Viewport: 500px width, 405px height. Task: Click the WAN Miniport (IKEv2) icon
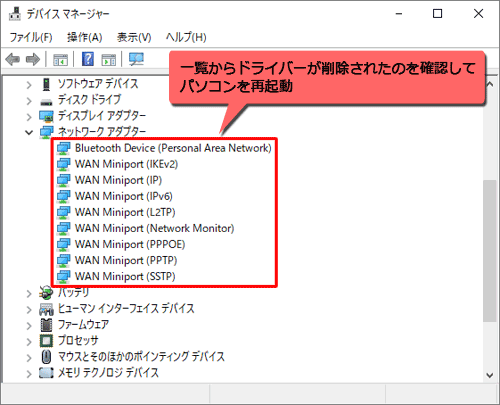point(63,164)
